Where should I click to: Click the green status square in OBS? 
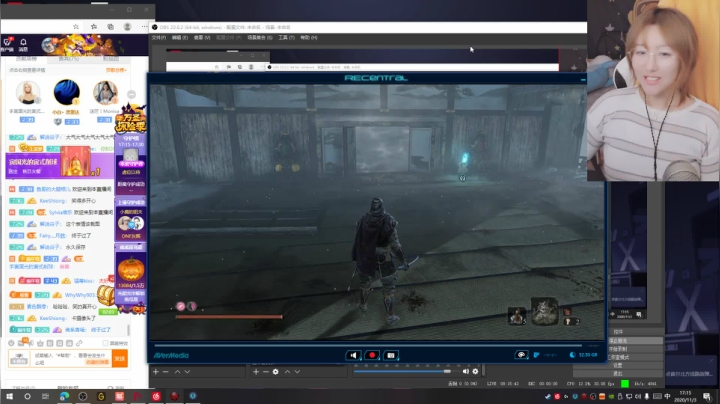[x=624, y=383]
